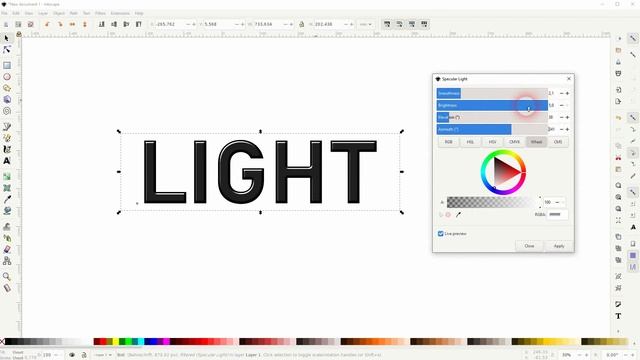Select the Calligraphy tool
Screen dimensions: 640x360
(7, 149)
